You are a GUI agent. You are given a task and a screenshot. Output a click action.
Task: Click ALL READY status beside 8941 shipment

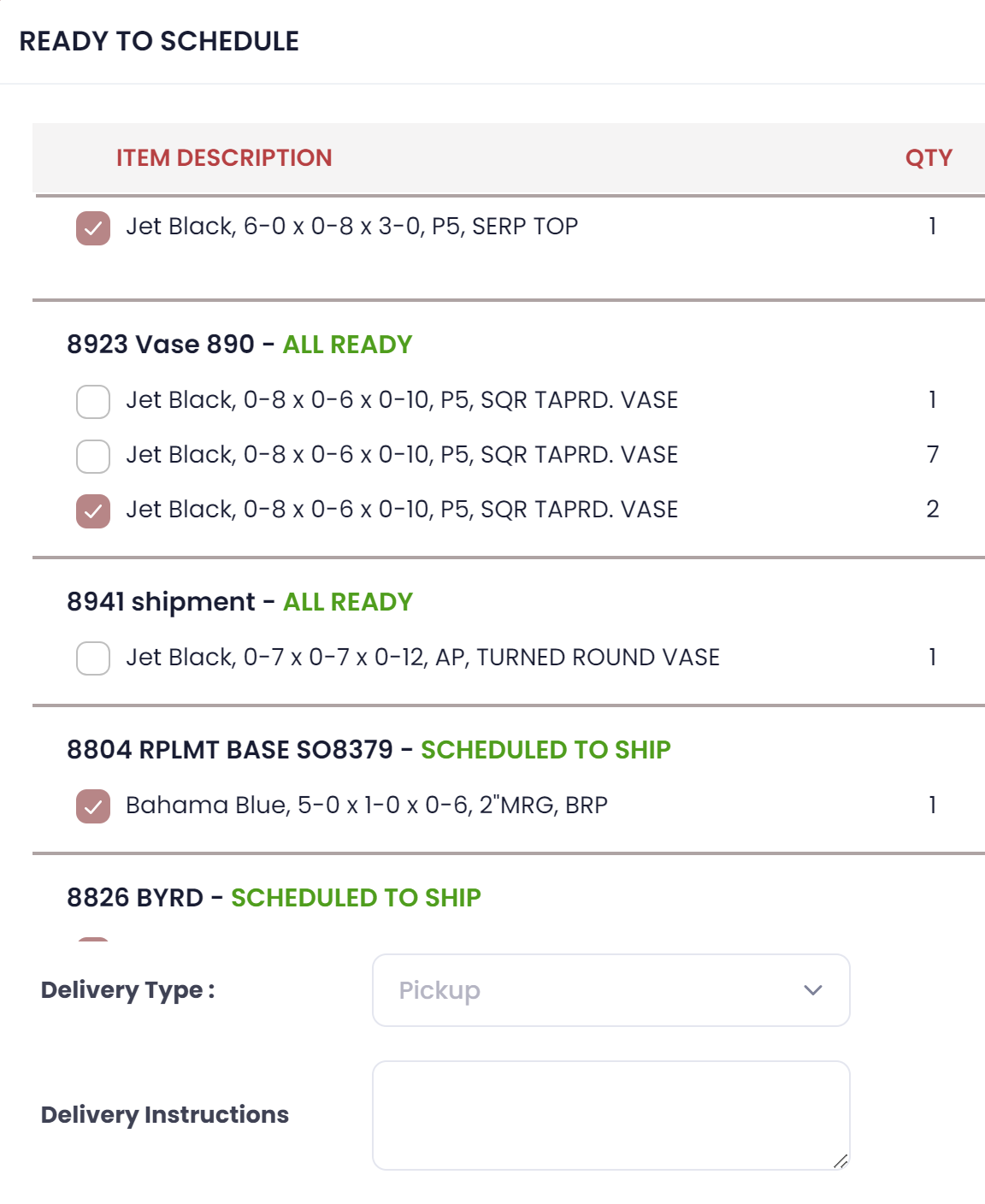(x=348, y=602)
